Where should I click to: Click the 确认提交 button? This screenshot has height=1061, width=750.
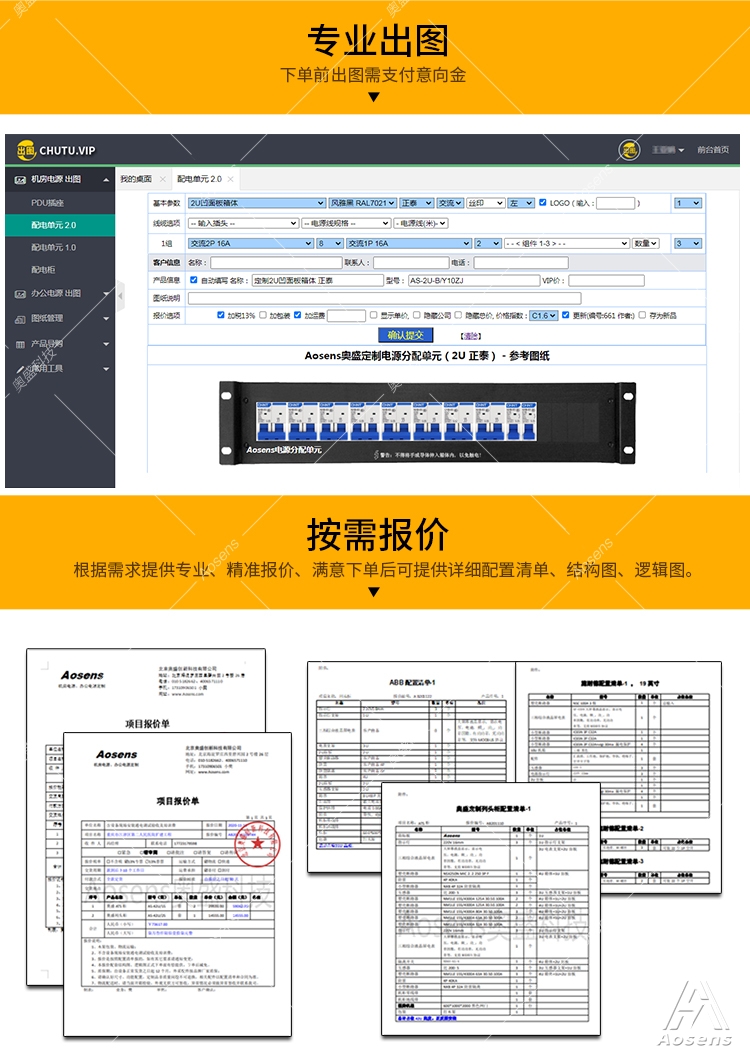405,335
